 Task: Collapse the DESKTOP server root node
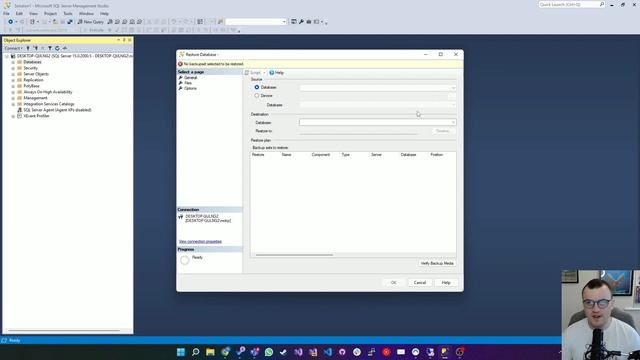7,56
